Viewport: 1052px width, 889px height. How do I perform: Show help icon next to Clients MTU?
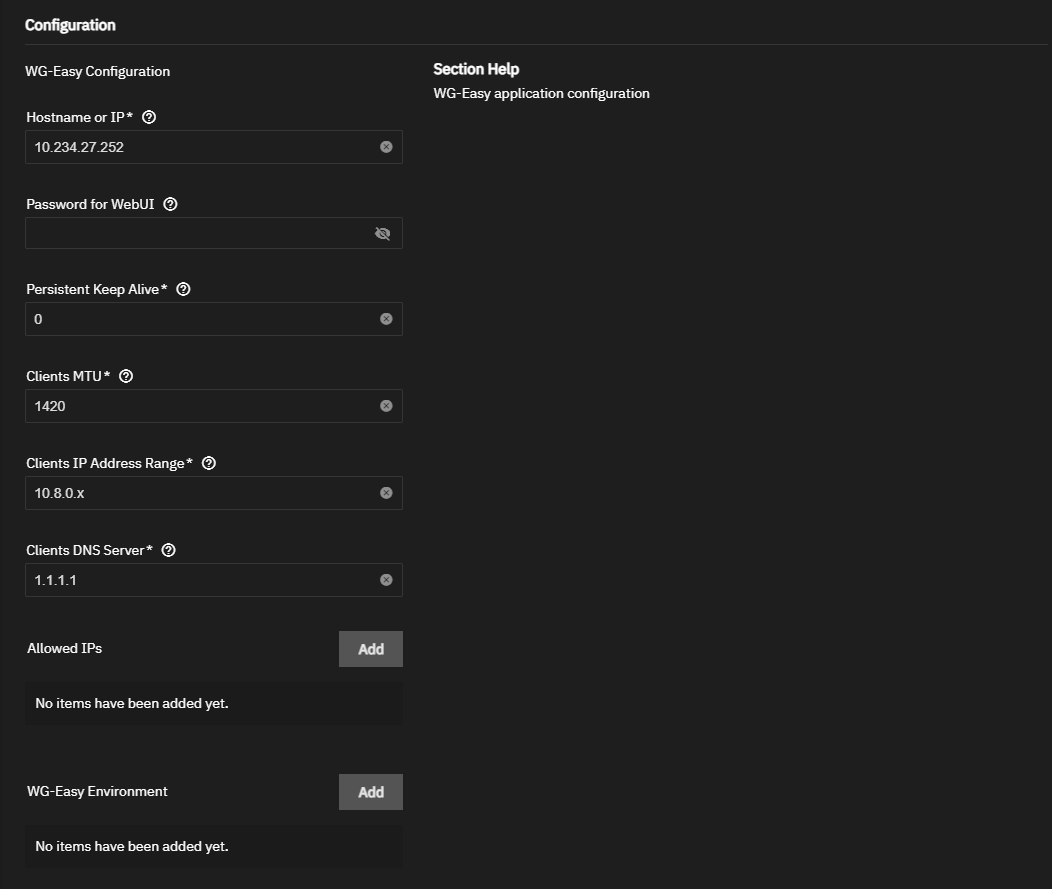125,376
